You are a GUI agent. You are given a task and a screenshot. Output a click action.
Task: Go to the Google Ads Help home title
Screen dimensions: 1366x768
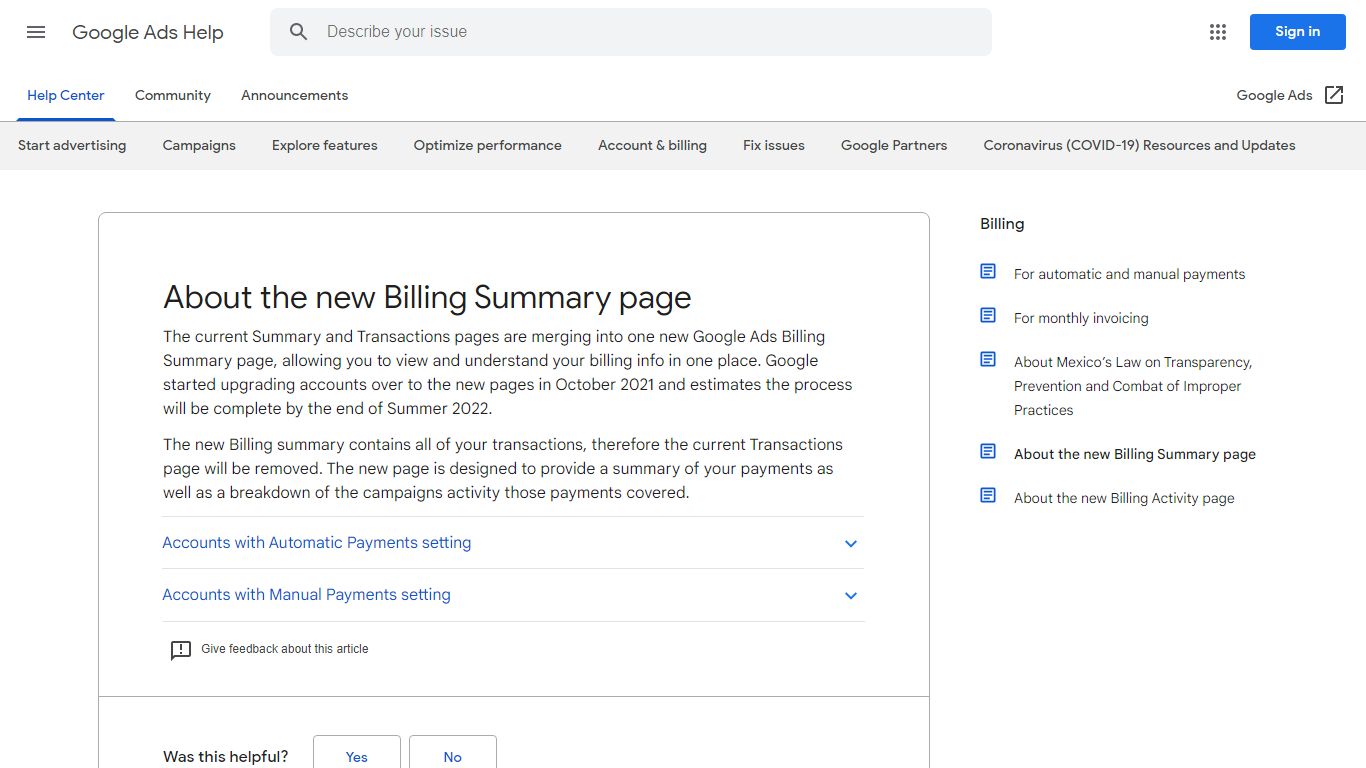click(x=148, y=32)
